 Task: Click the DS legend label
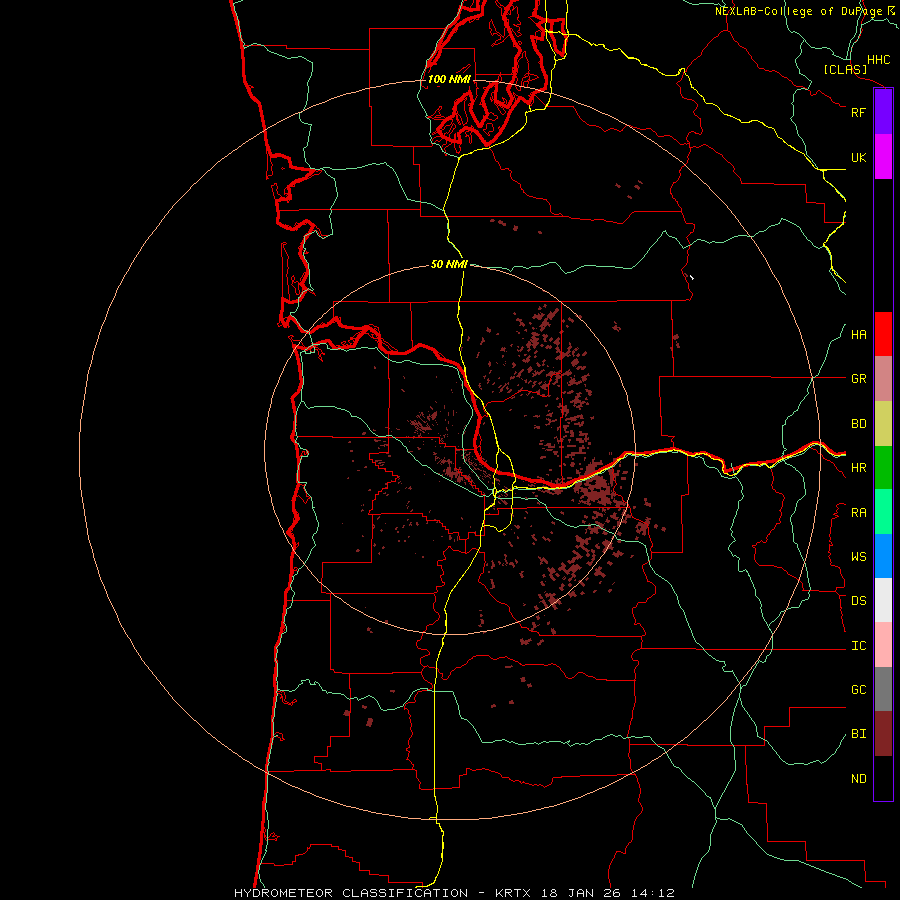pyautogui.click(x=858, y=601)
